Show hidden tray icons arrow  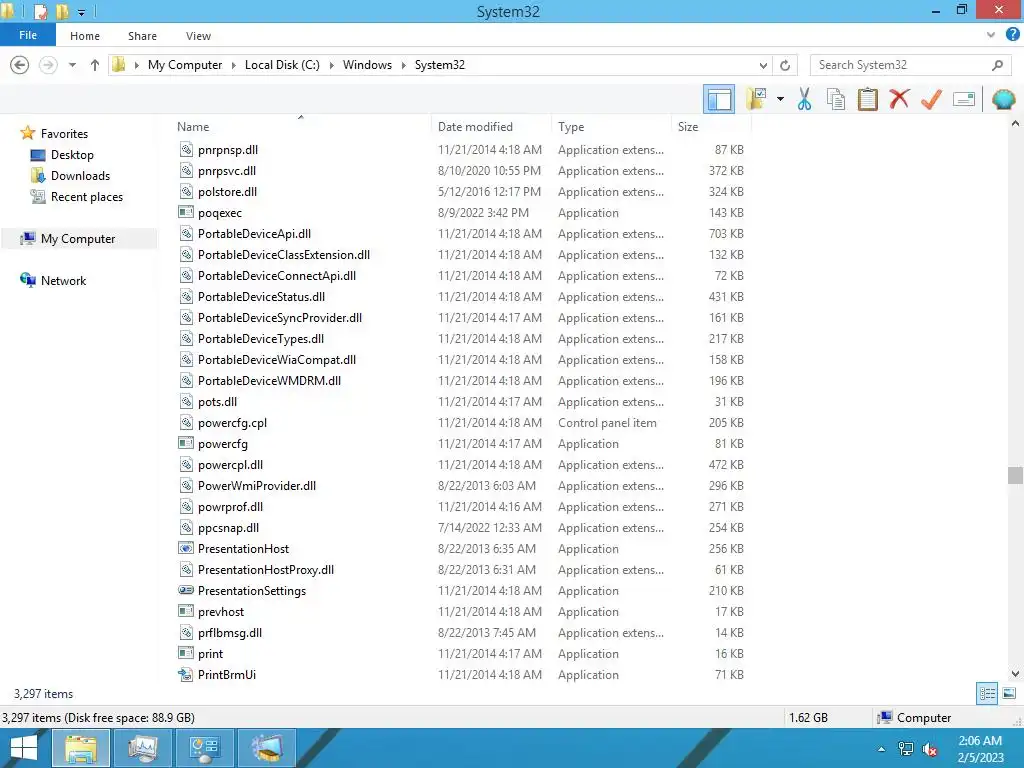coord(882,749)
